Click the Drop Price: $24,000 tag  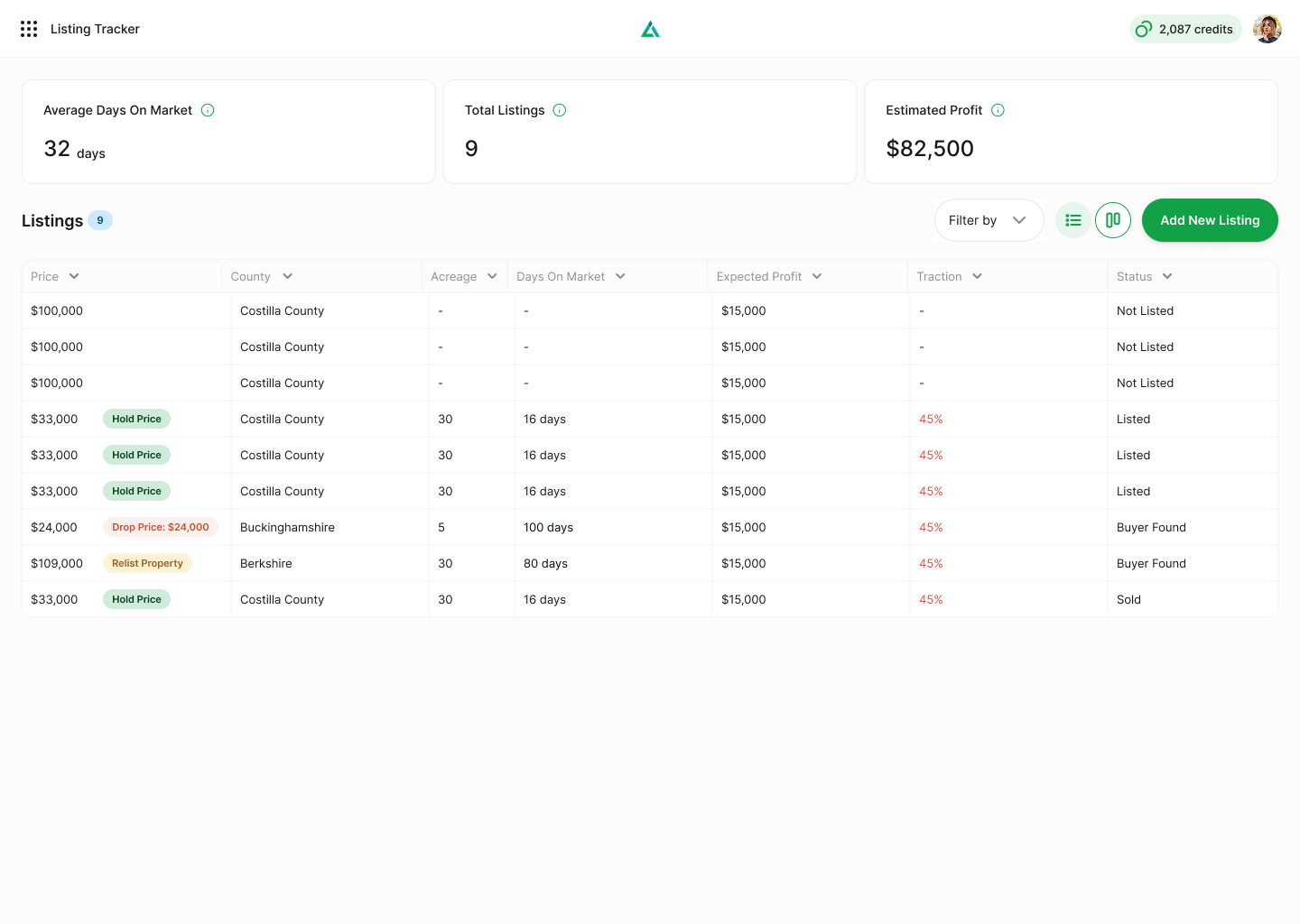(160, 527)
